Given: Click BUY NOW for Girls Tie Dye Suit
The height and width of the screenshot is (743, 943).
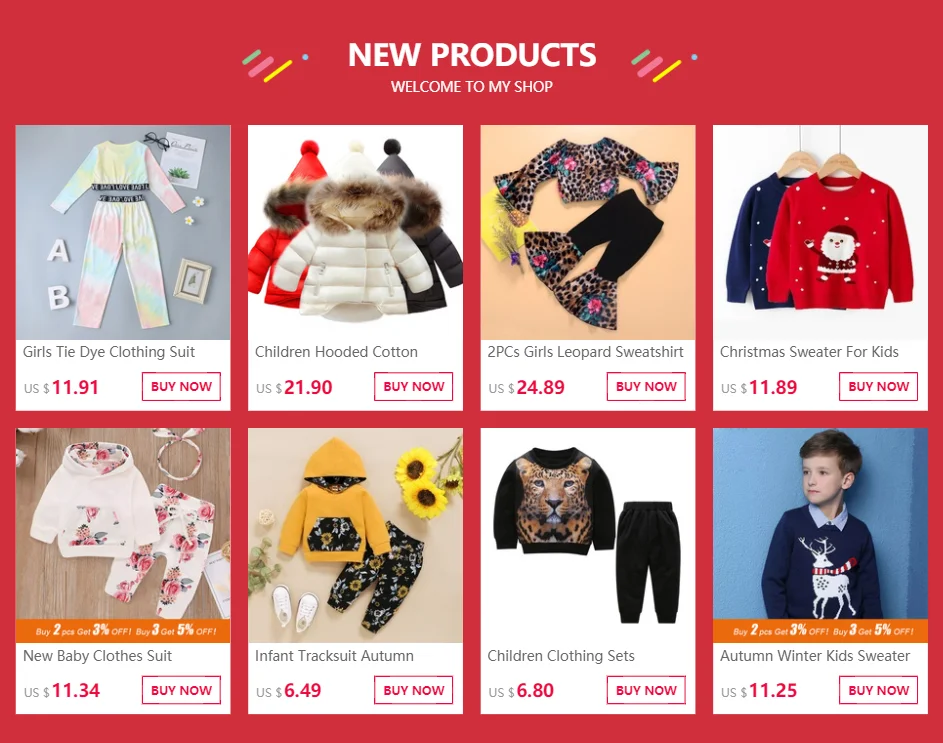Looking at the screenshot, I should (181, 386).
